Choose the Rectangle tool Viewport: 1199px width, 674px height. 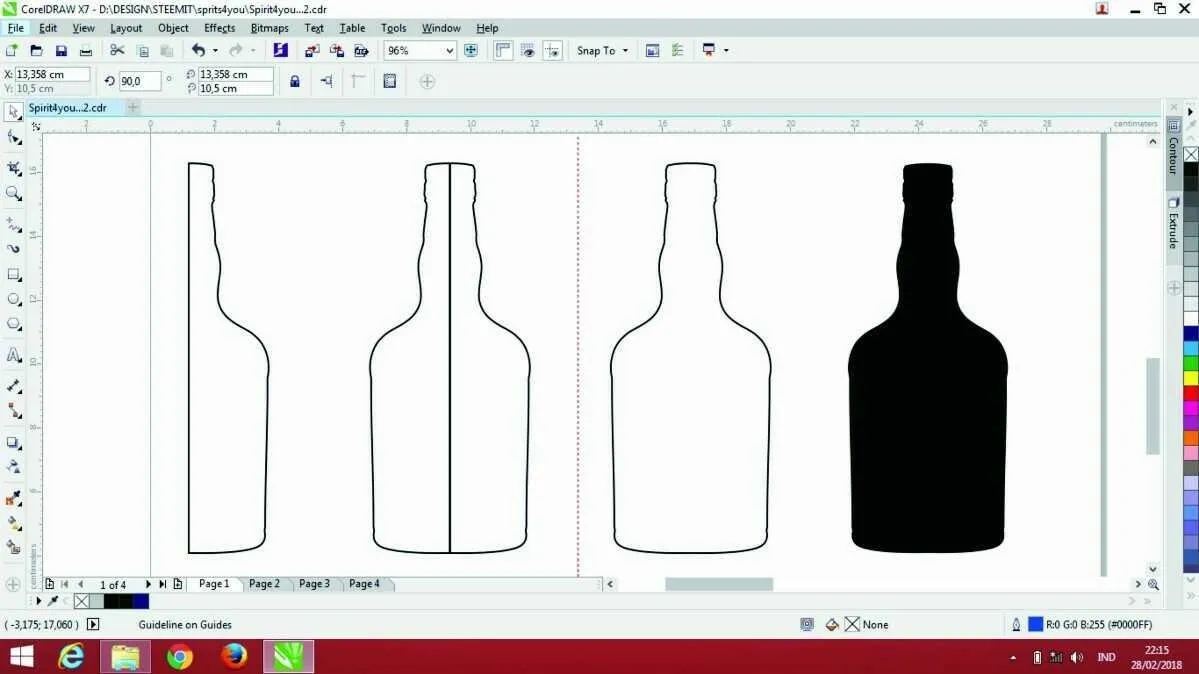click(x=14, y=275)
